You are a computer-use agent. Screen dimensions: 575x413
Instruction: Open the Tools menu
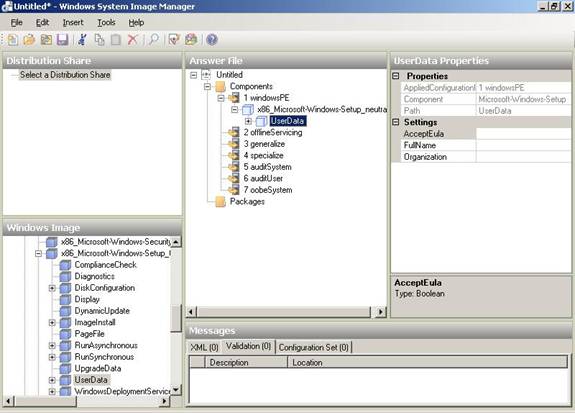[x=106, y=23]
